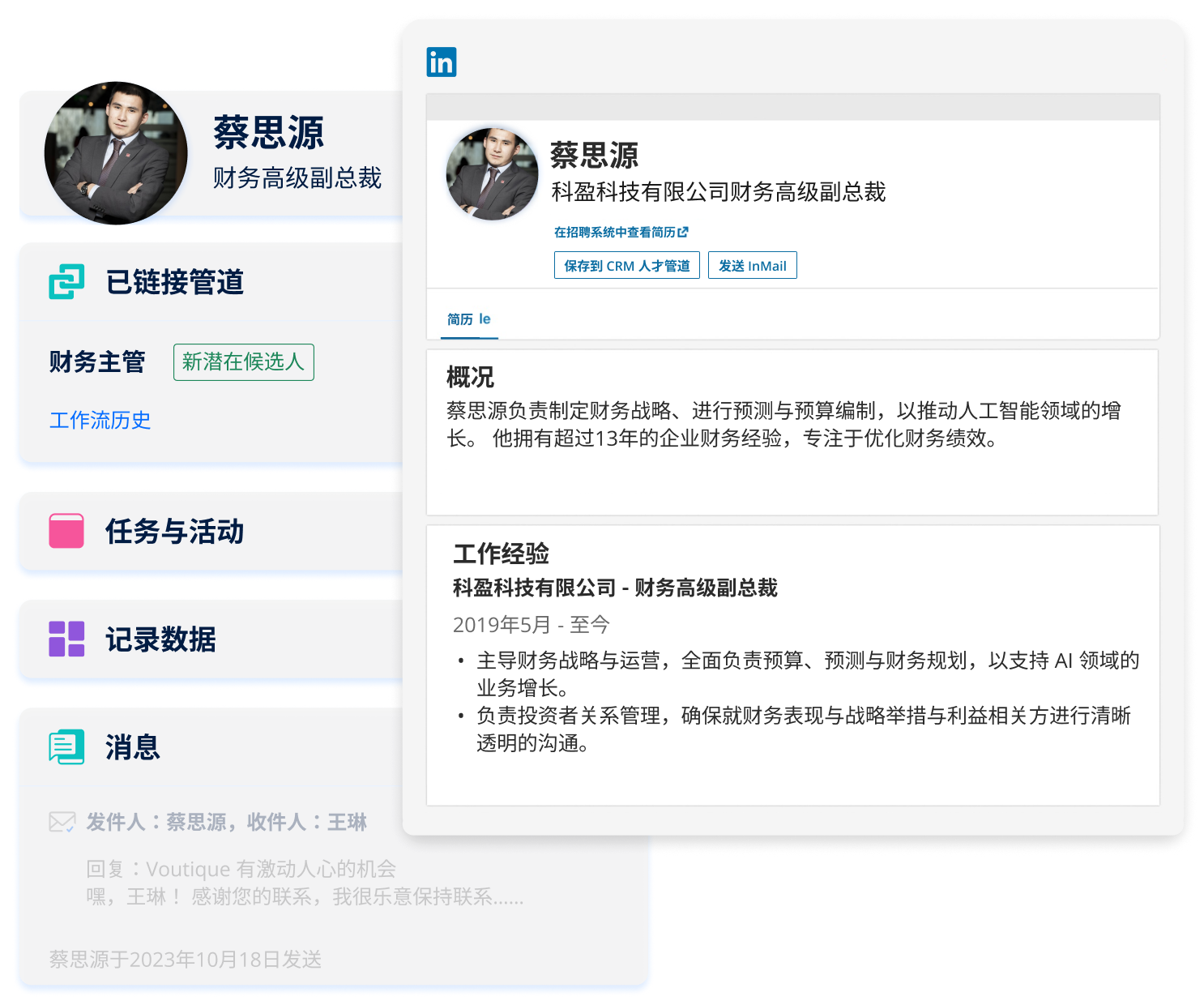Click bullet 主导财务战略与运营
The width and height of the screenshot is (1204, 1005).
pyautogui.click(x=808, y=674)
